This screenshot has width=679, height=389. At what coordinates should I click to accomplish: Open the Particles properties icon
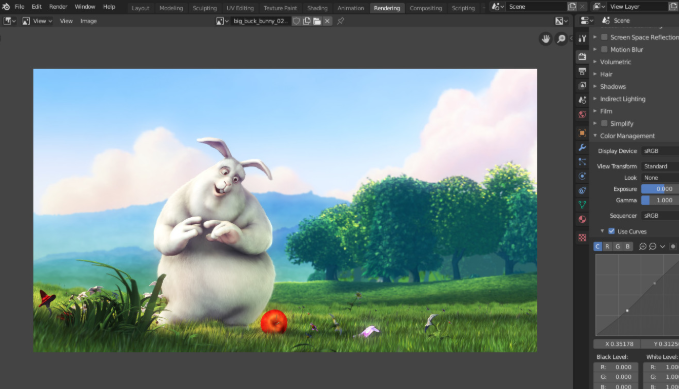tap(582, 162)
